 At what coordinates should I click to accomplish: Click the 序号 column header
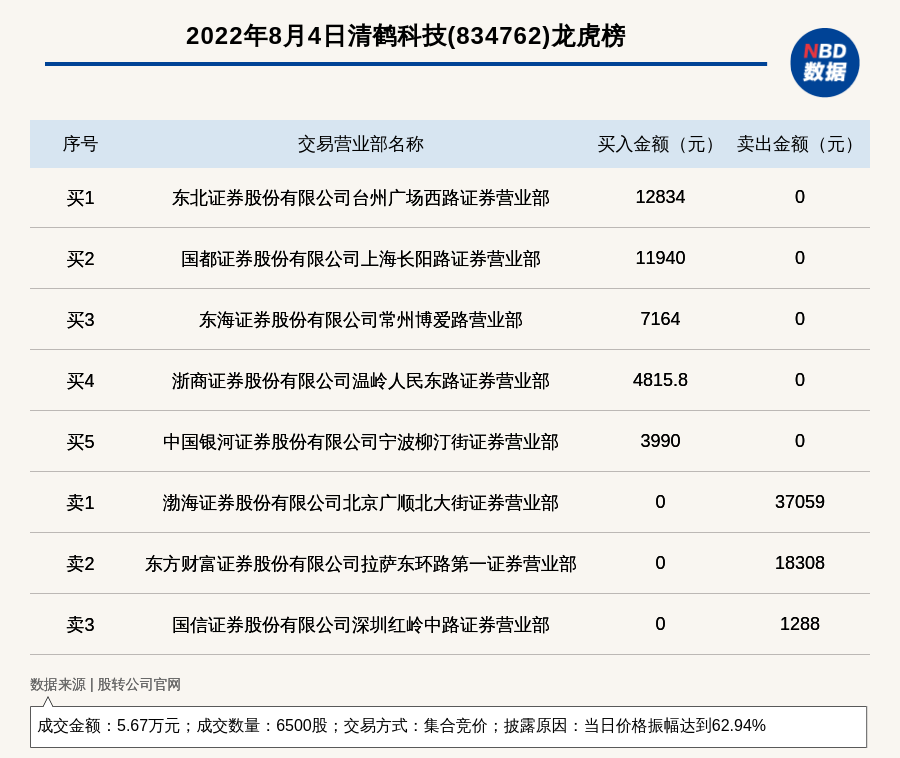[x=80, y=144]
